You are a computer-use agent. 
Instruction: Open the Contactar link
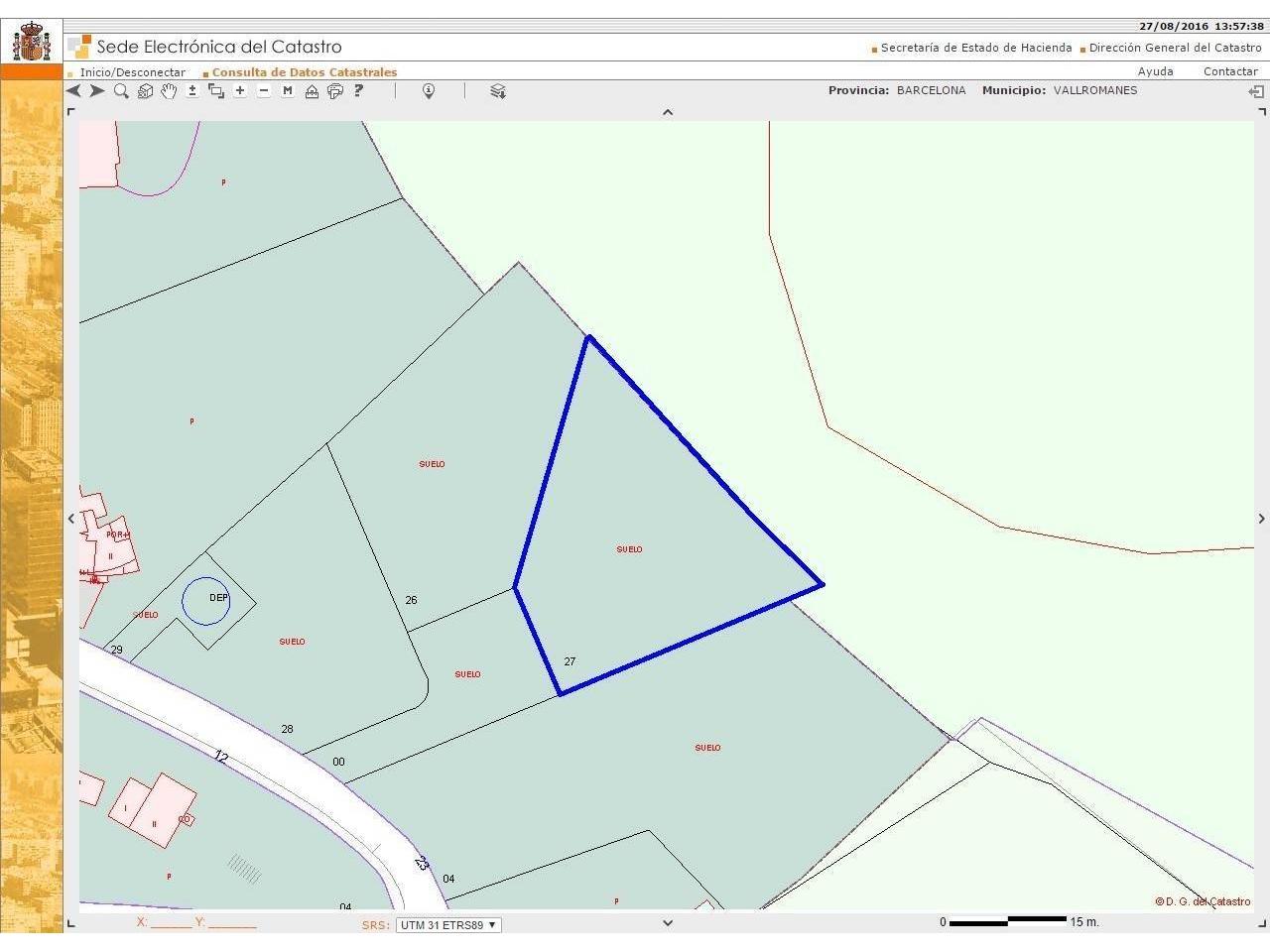pos(1230,71)
